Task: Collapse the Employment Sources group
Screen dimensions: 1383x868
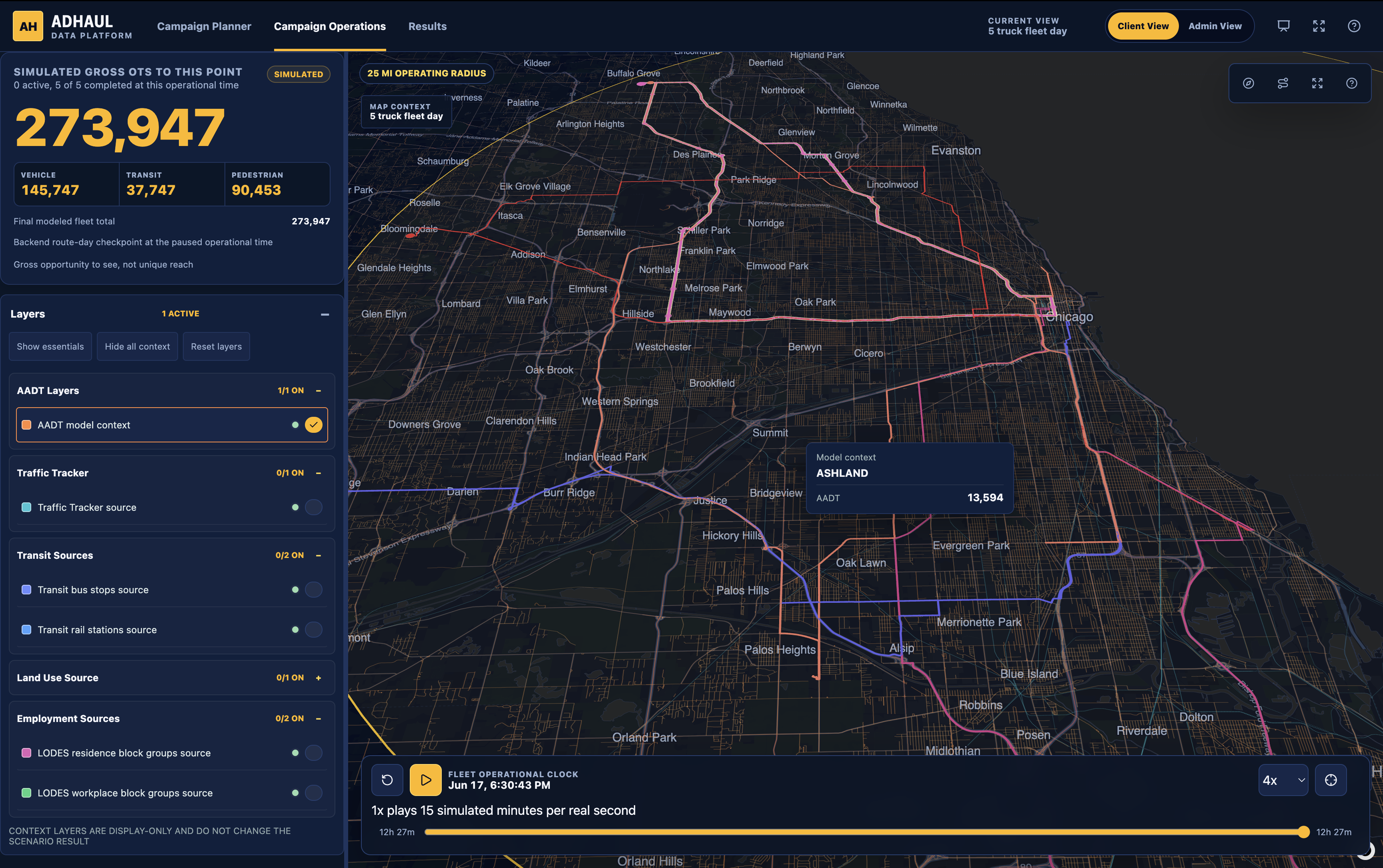Action: point(318,719)
